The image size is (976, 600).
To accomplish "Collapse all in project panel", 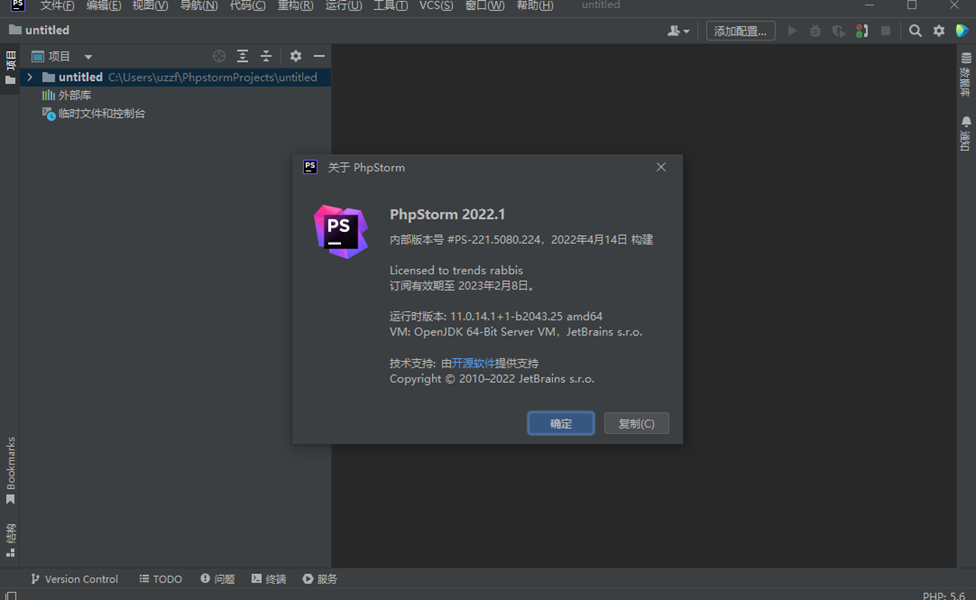I will pos(266,56).
